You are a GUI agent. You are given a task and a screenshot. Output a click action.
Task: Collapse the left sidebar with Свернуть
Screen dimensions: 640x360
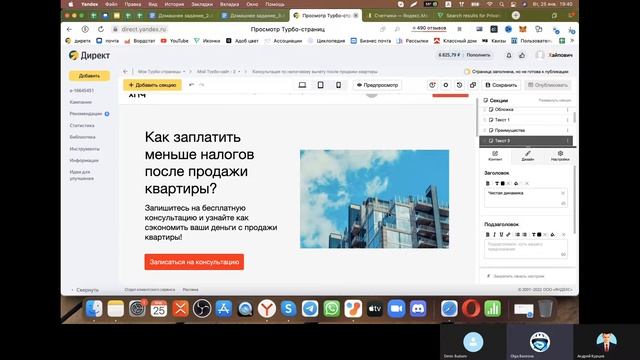[x=85, y=290]
